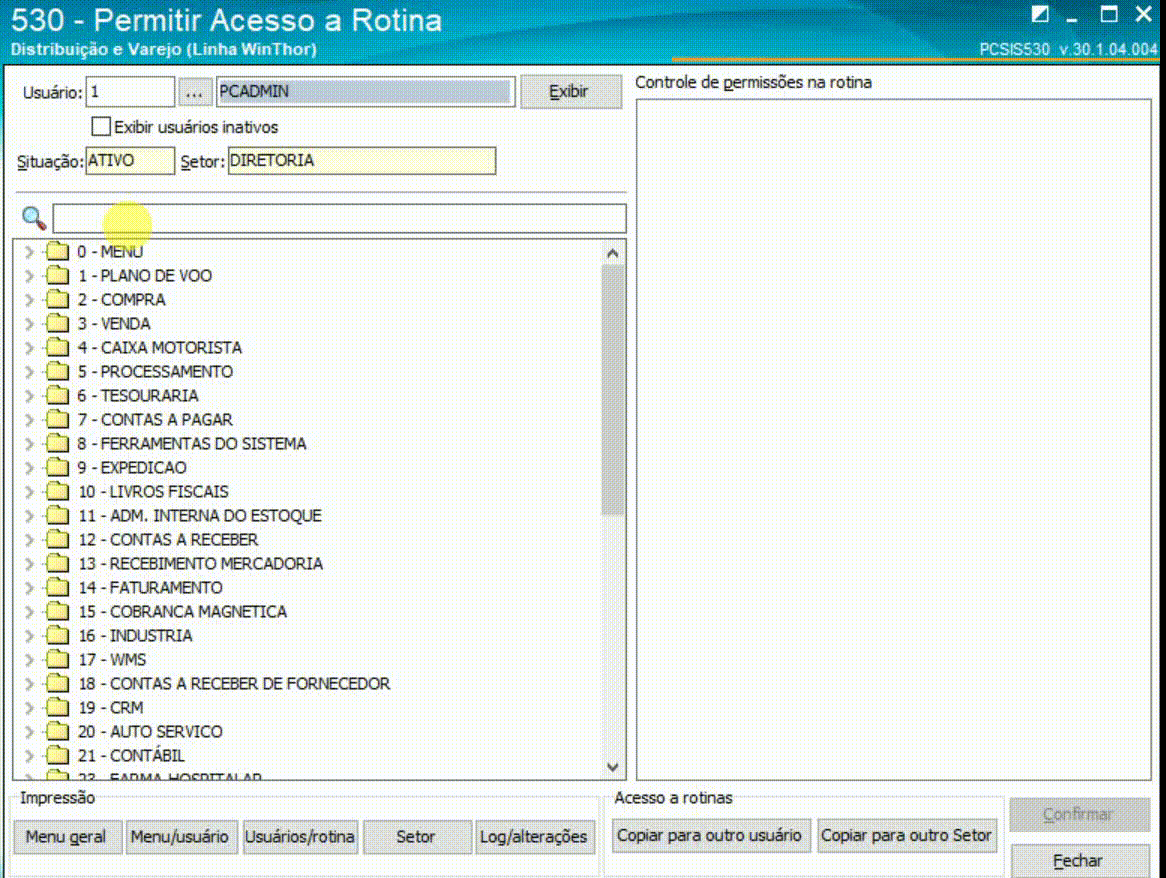Click the PCADMIN user name field
1166x878 pixels.
click(364, 91)
